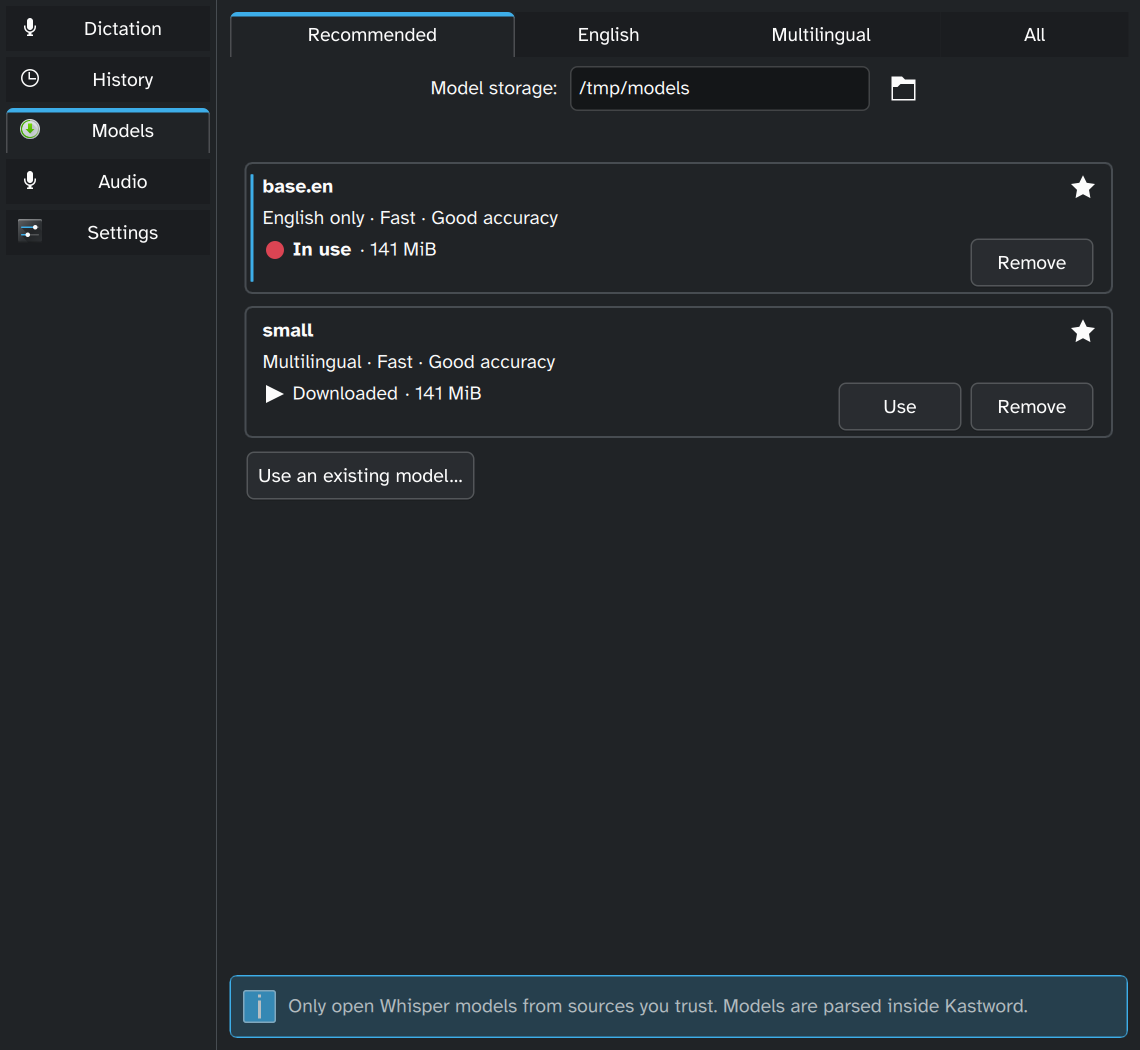This screenshot has width=1140, height=1050.
Task: Click the Model storage path field
Action: (719, 89)
